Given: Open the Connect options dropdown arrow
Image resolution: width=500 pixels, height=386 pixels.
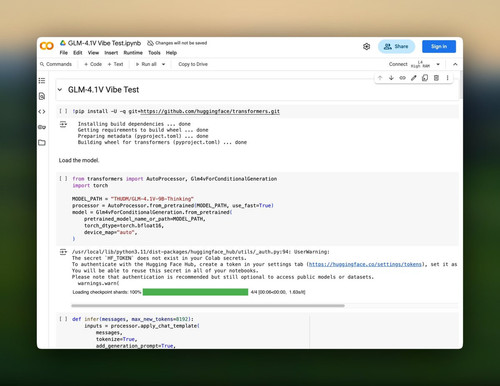Looking at the screenshot, I should click(438, 64).
